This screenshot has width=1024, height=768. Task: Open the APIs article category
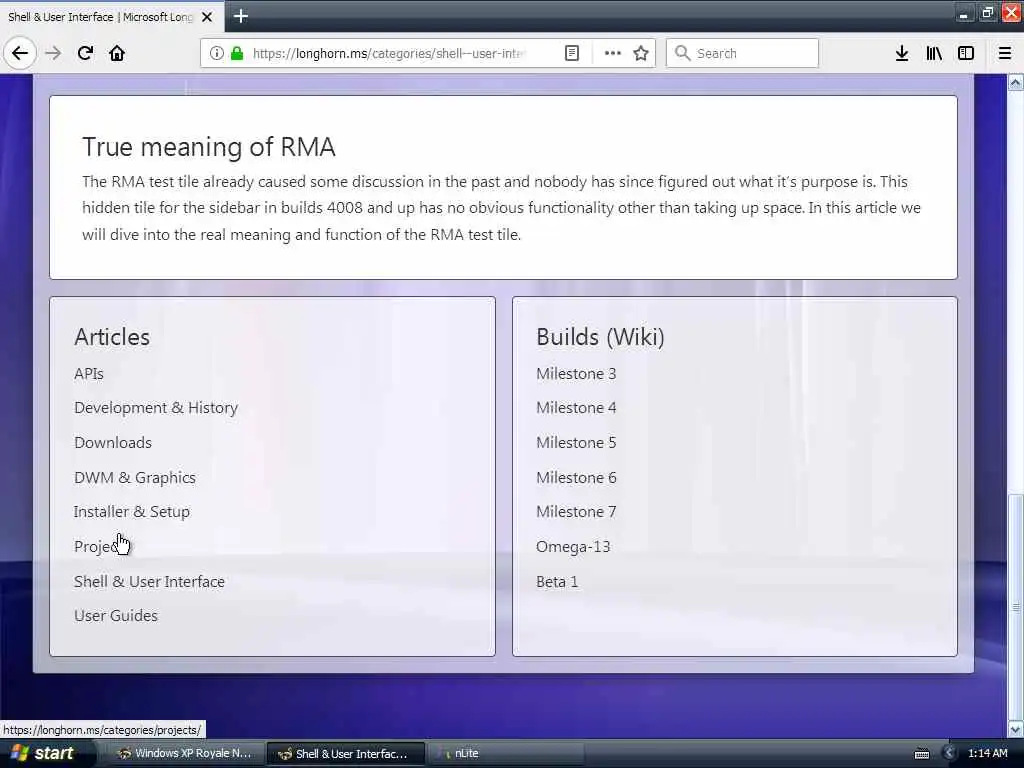click(89, 374)
